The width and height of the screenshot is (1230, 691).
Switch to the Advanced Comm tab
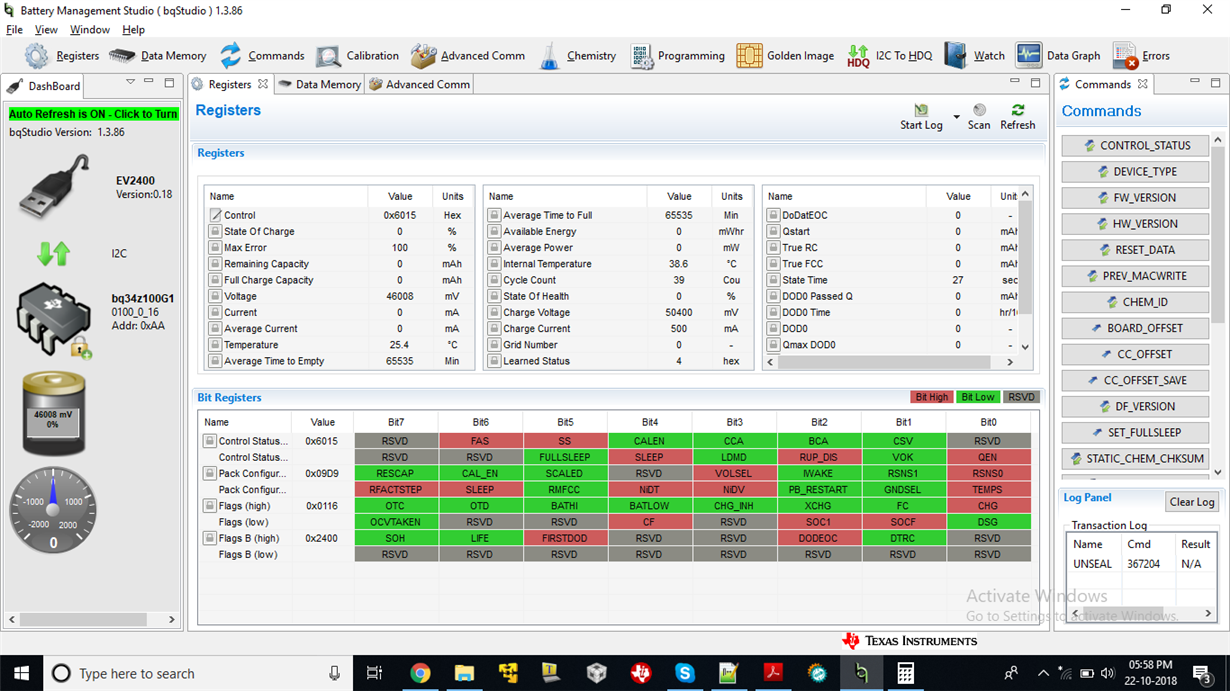pyautogui.click(x=419, y=85)
